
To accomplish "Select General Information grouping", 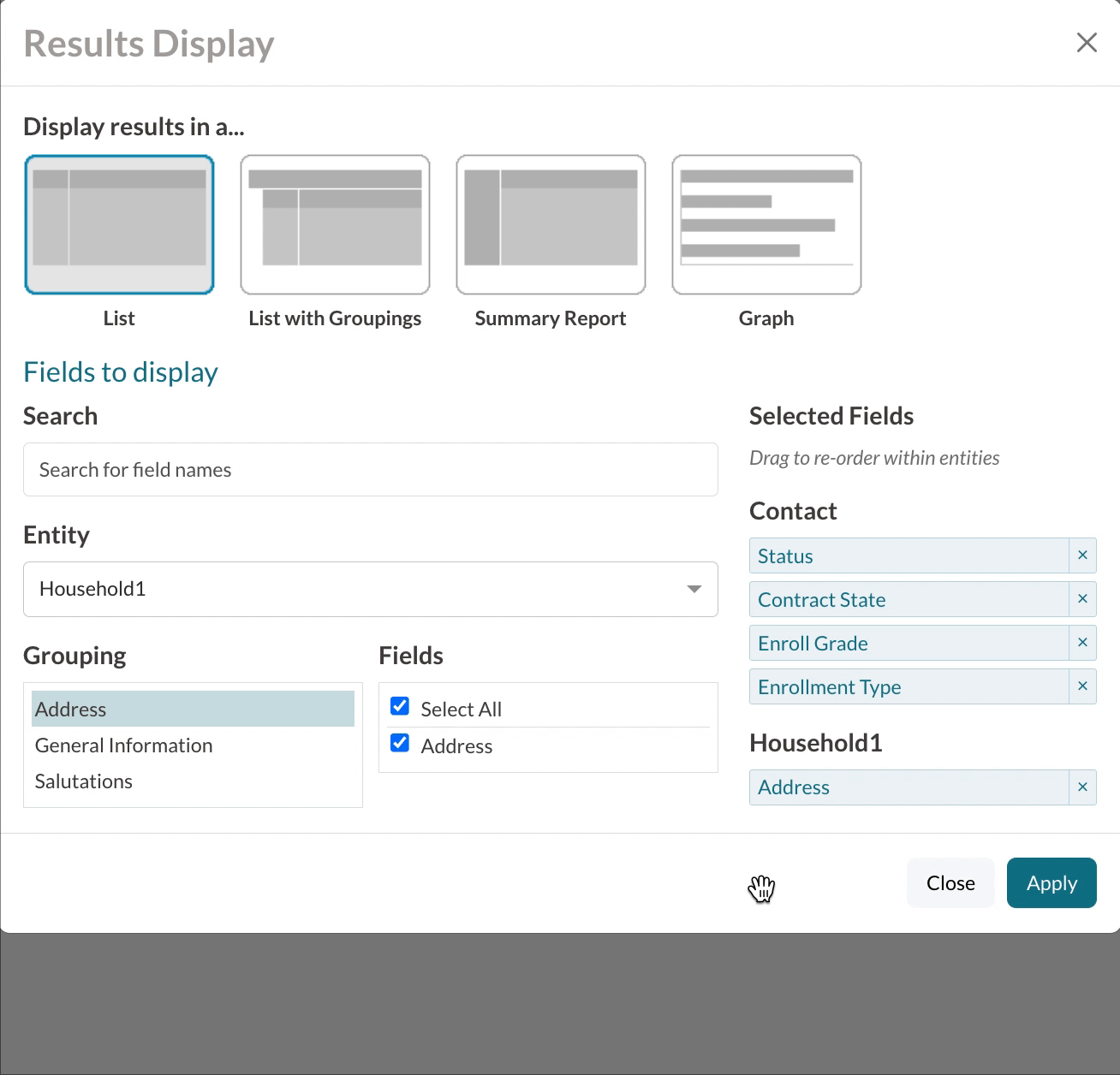I will (x=124, y=745).
